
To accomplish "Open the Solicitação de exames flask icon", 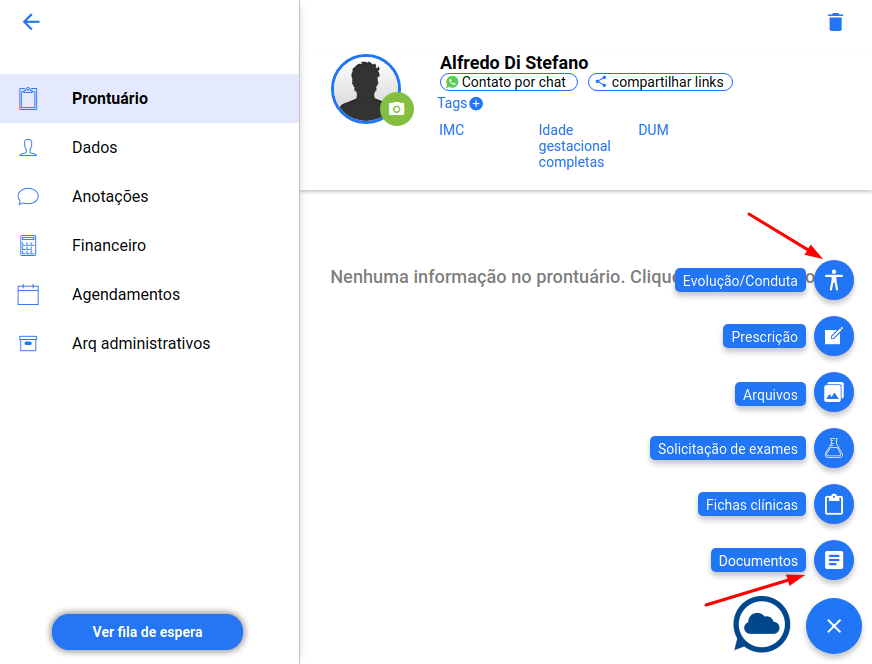I will pos(834,448).
